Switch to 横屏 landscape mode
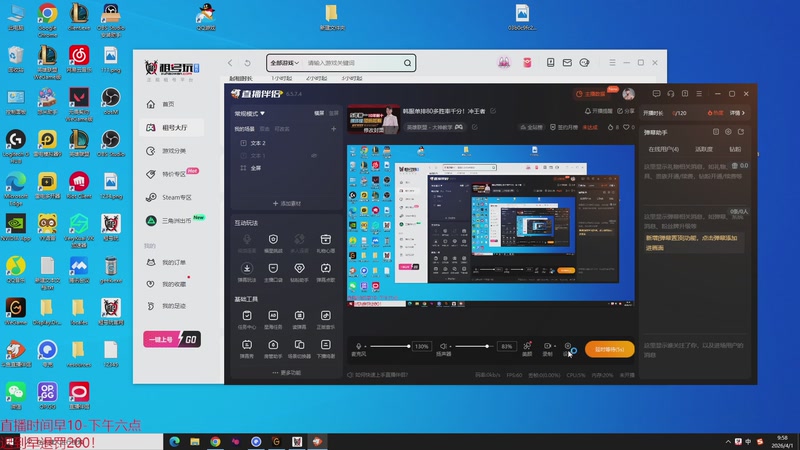This screenshot has height=450, width=800. tap(319, 113)
